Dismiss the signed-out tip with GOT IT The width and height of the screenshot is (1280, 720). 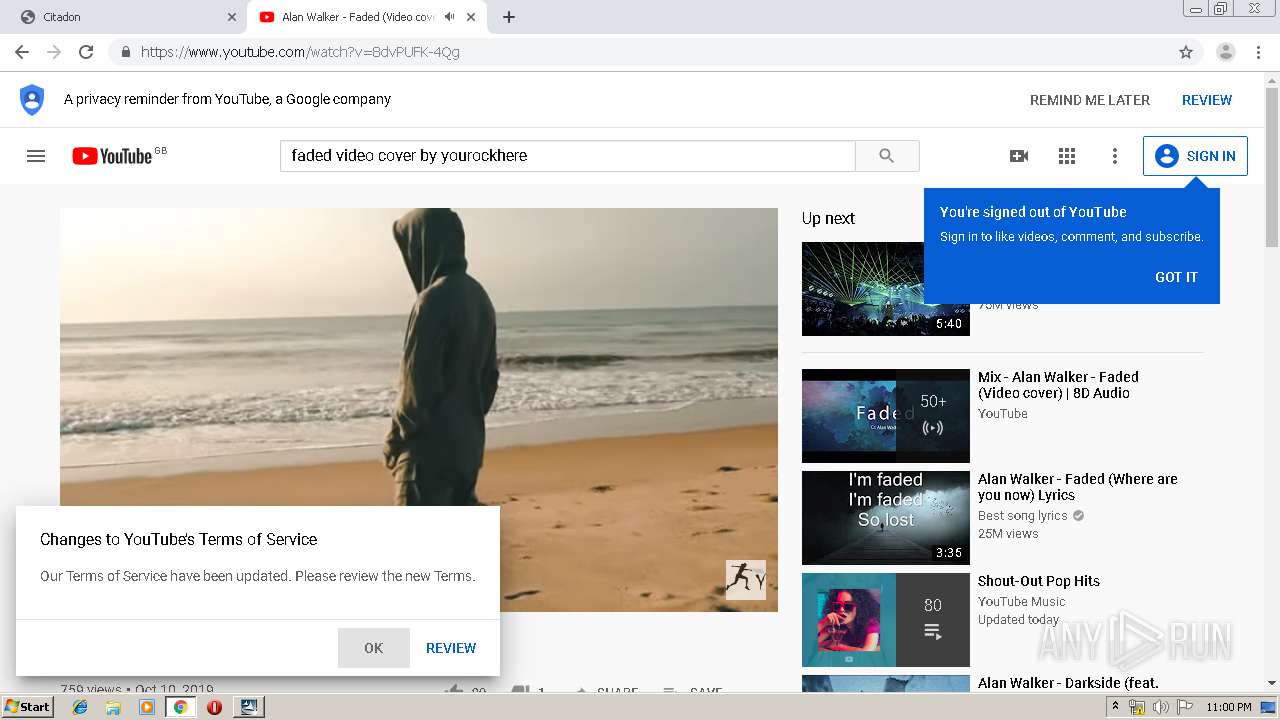(x=1176, y=277)
